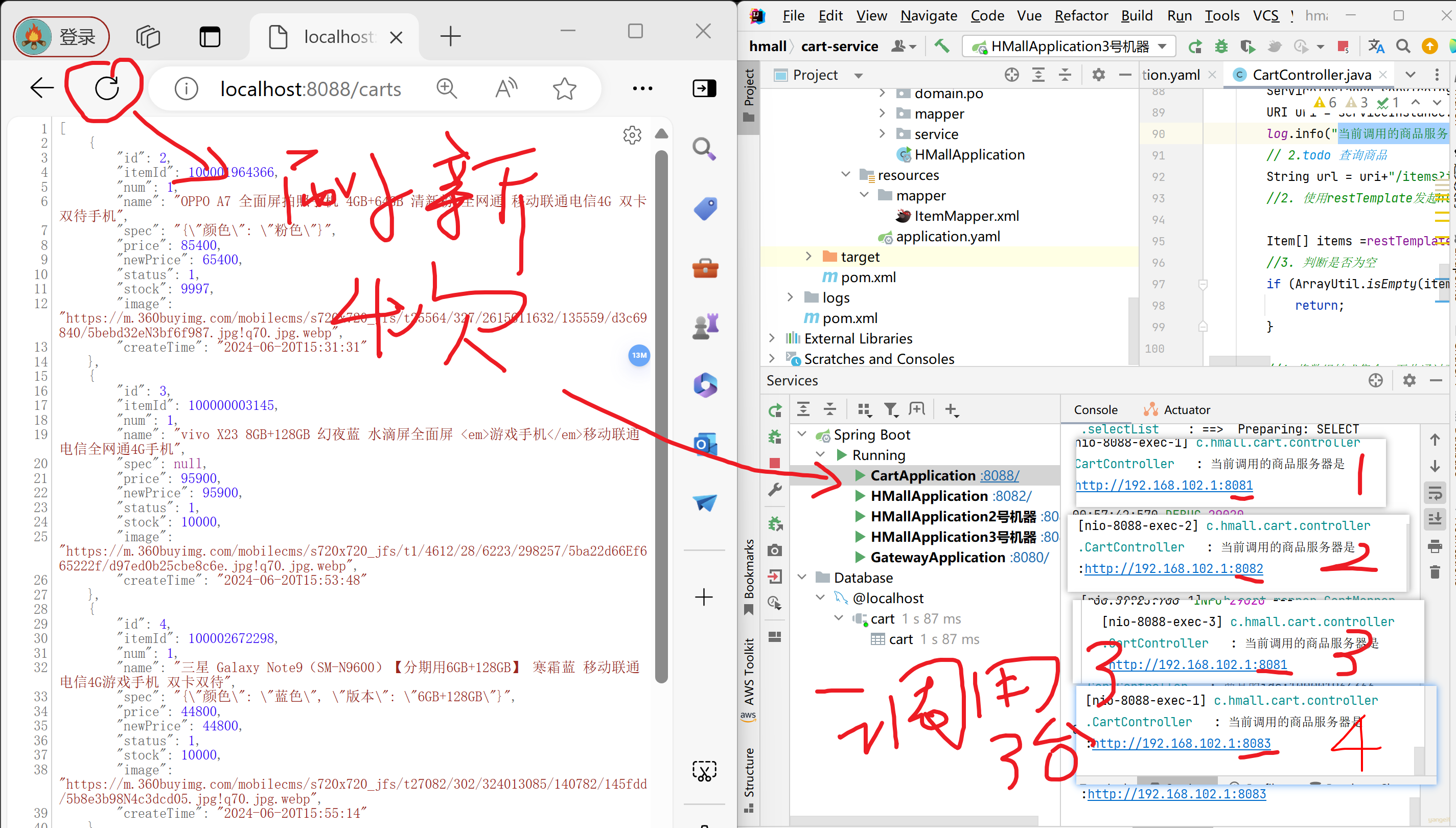1456x828 pixels.
Task: Open the Navigate menu
Action: pyautogui.click(x=929, y=15)
